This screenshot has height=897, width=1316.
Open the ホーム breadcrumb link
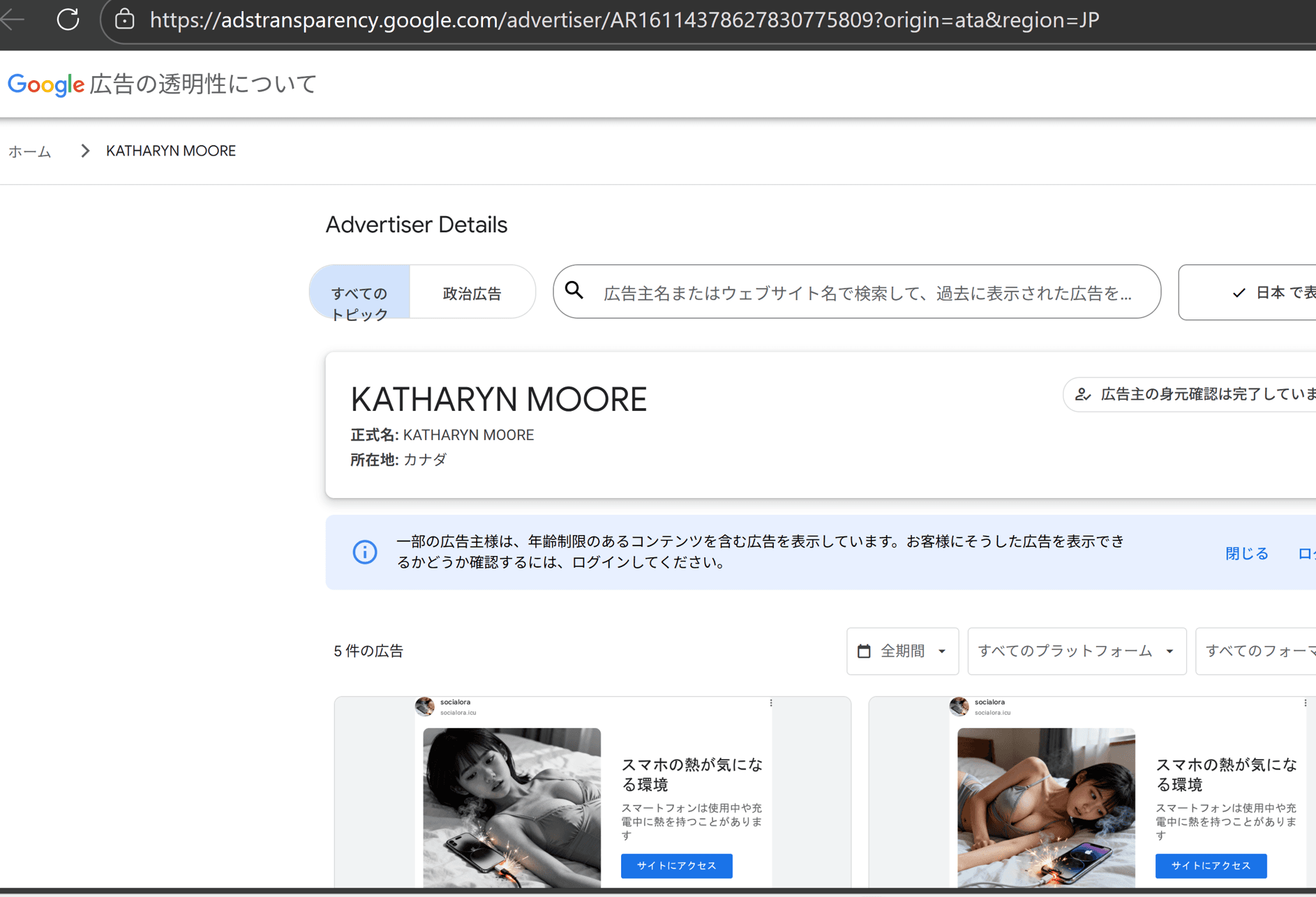click(x=30, y=151)
